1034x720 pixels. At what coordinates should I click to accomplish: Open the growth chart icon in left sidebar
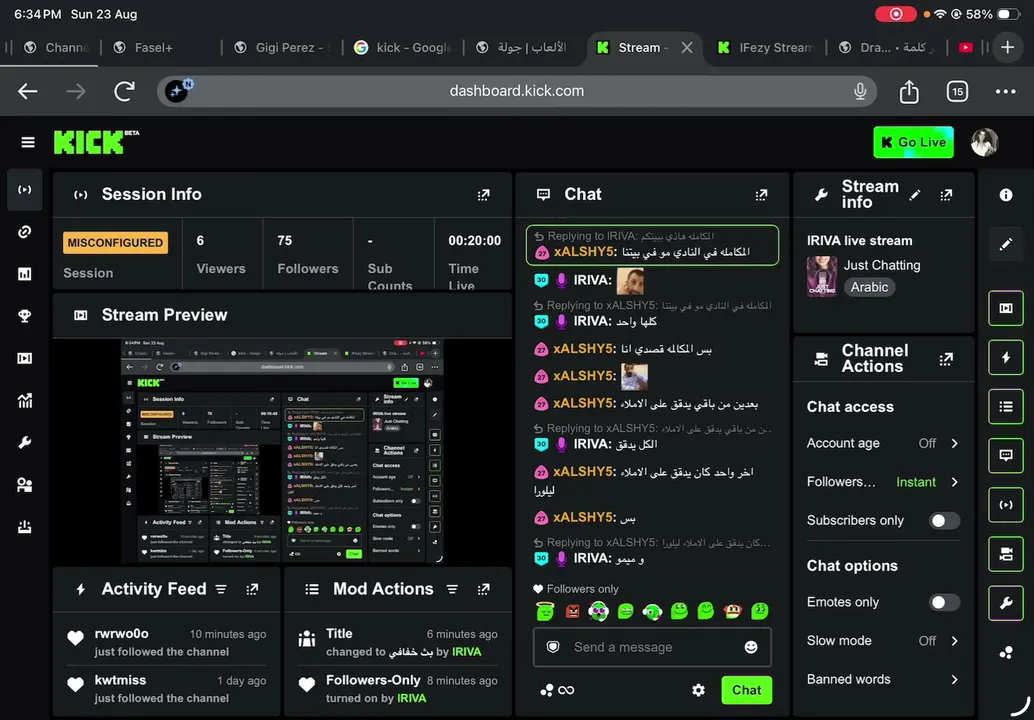(x=25, y=400)
